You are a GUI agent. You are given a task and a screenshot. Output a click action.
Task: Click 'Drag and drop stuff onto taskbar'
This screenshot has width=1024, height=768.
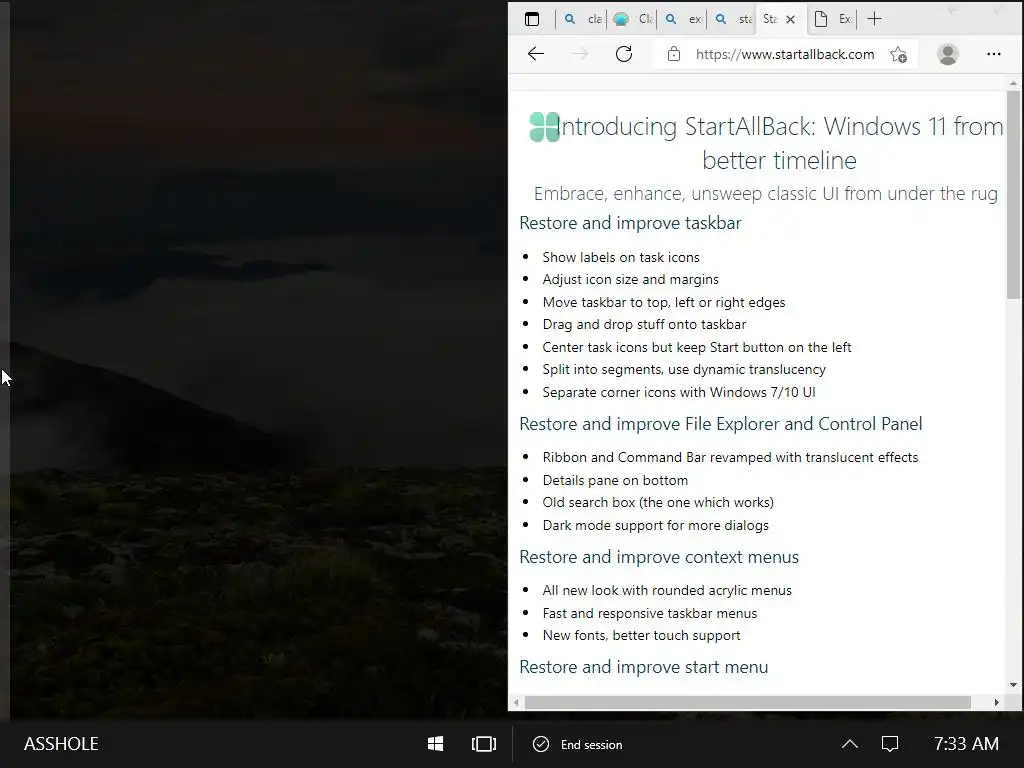[644, 325]
